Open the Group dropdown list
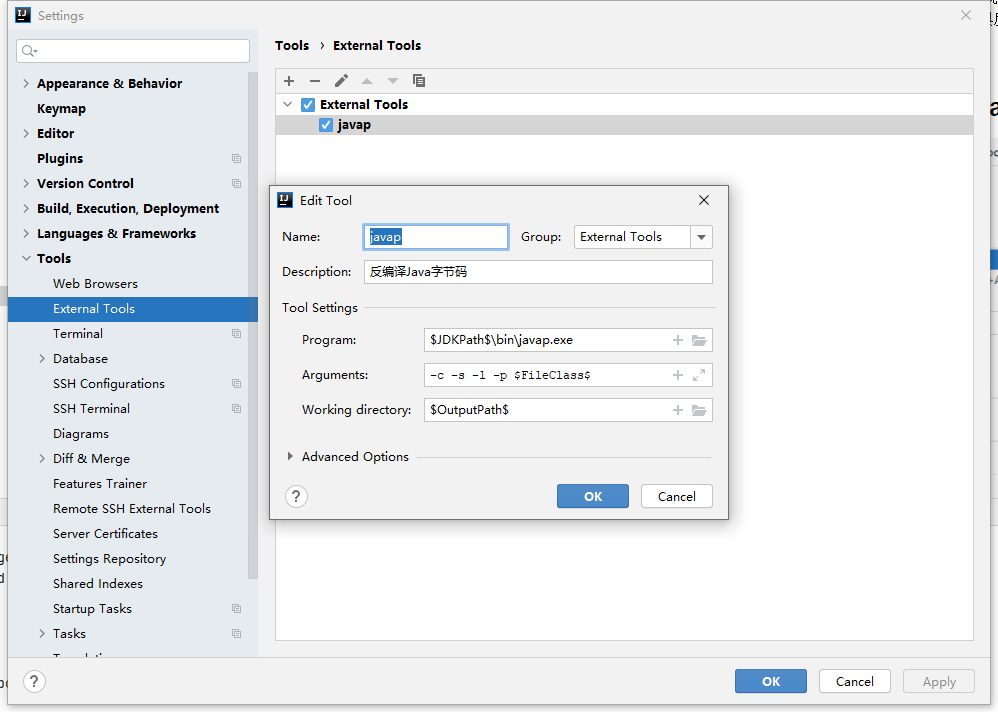 click(701, 237)
